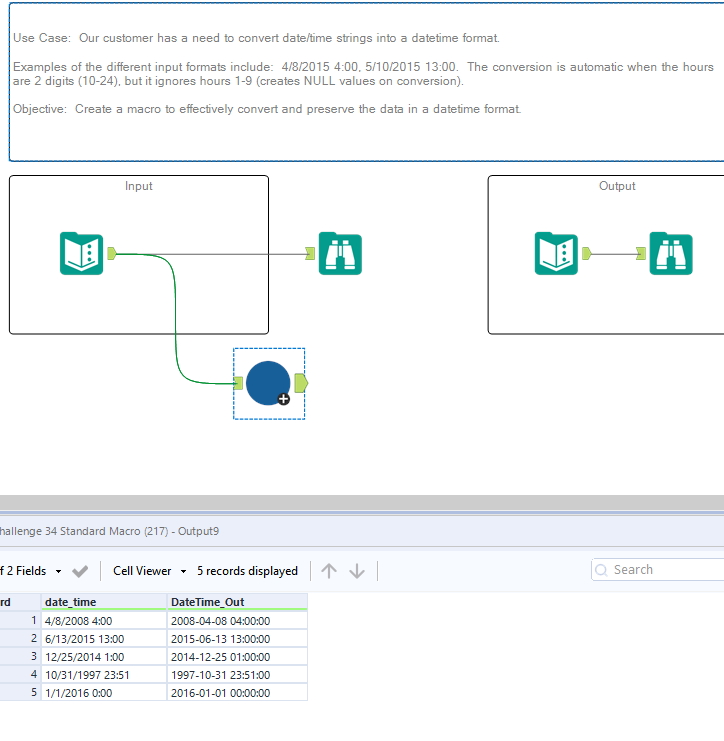Viewport: 724px width, 741px height.
Task: Select cell 2014-12-25 01:00:00
Action: (237, 657)
